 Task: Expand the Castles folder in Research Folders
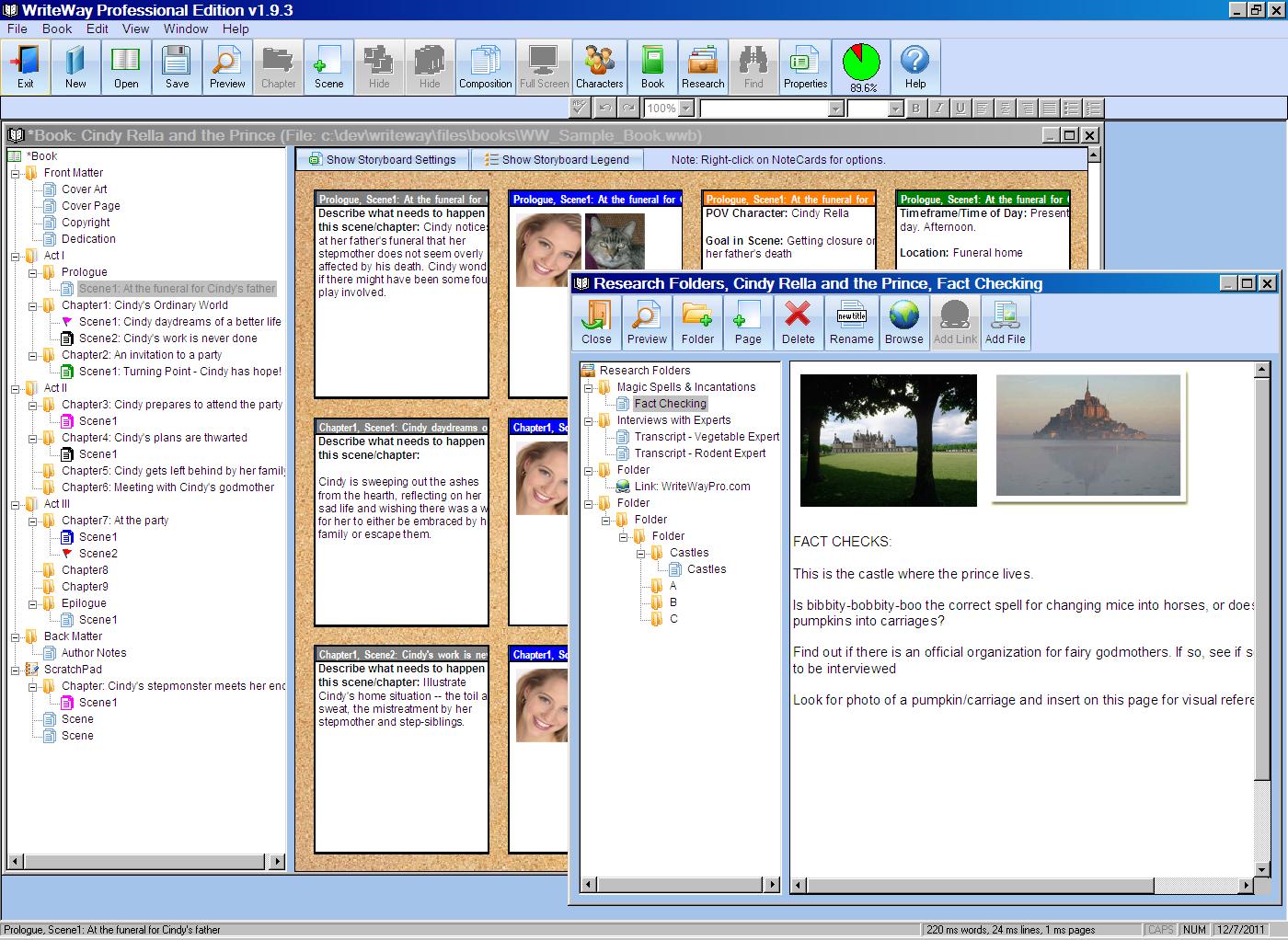(x=642, y=552)
